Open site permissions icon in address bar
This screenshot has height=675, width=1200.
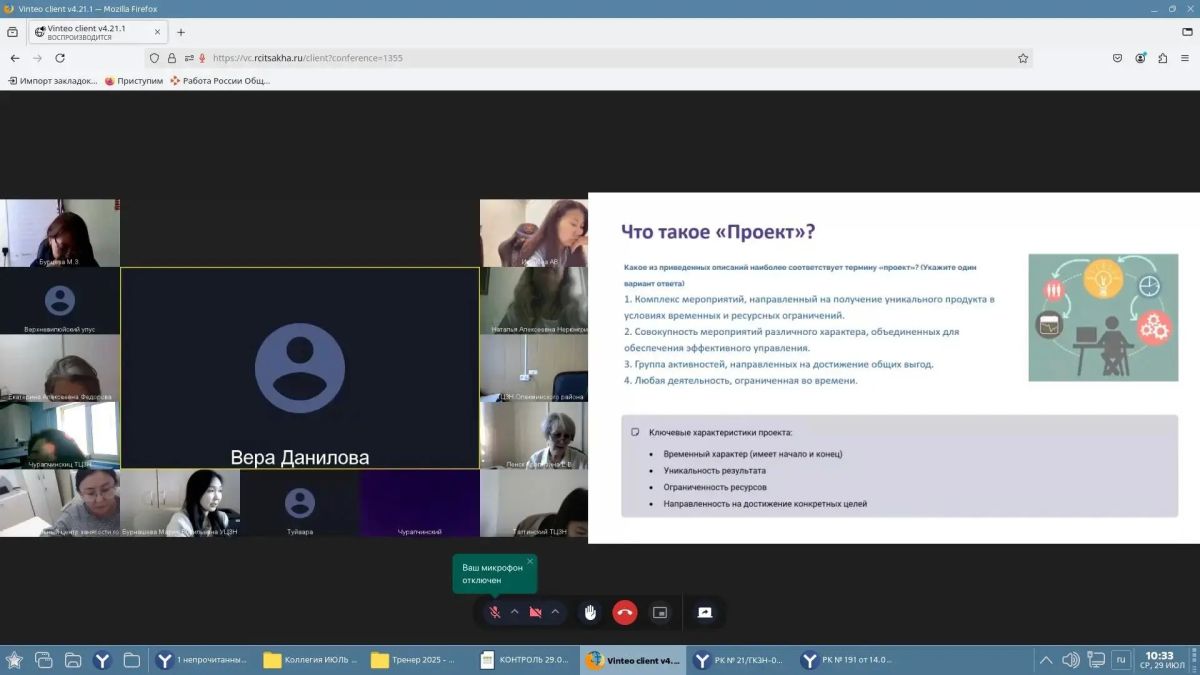pyautogui.click(x=188, y=58)
